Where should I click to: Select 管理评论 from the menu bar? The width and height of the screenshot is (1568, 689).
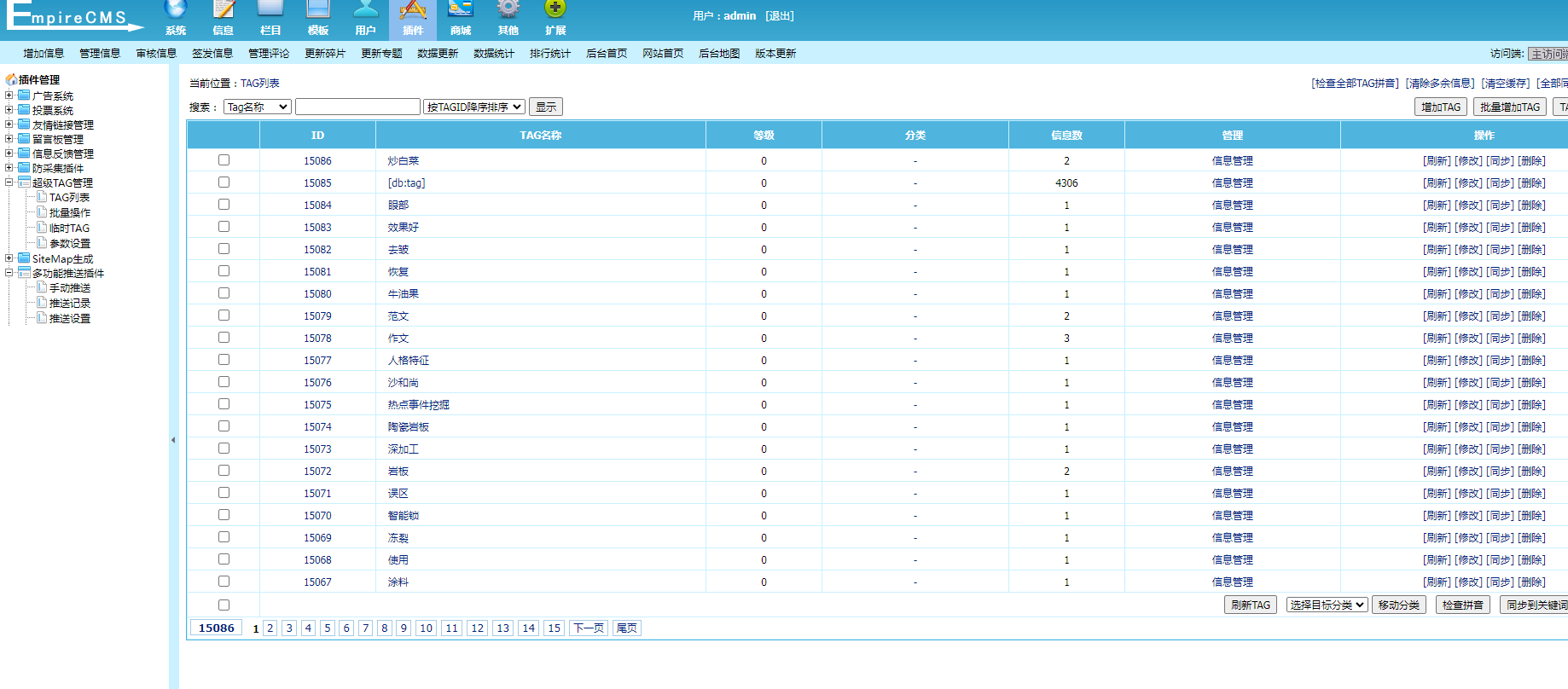268,53
